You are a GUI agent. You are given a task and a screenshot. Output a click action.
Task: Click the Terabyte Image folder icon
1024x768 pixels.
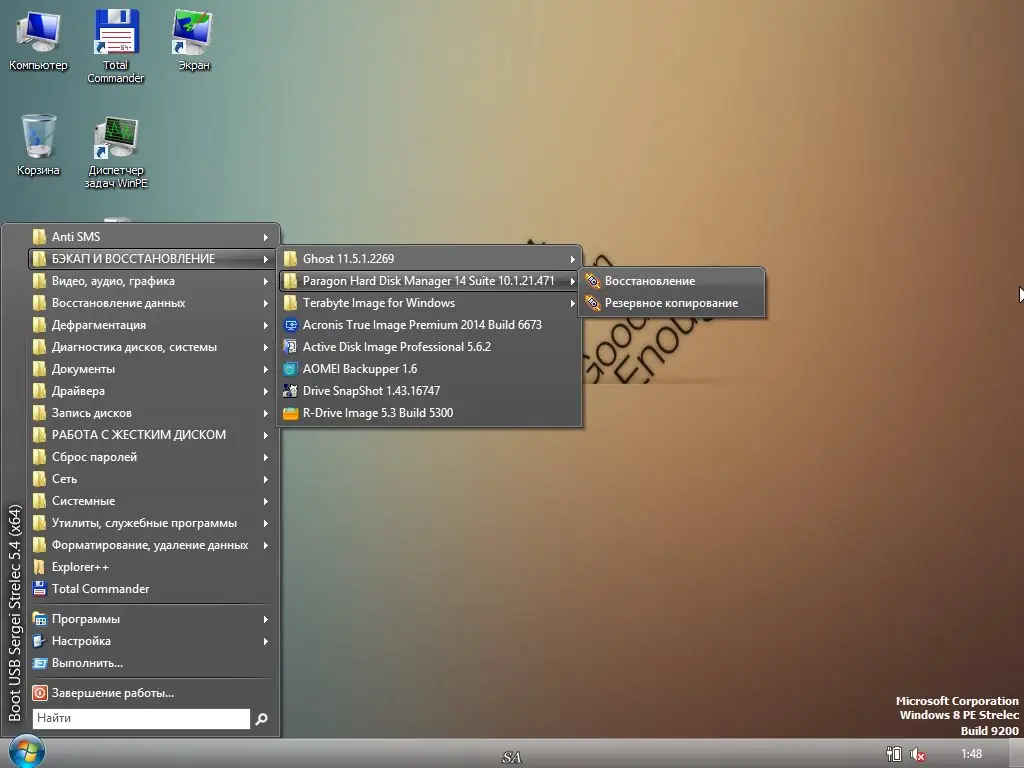point(291,303)
